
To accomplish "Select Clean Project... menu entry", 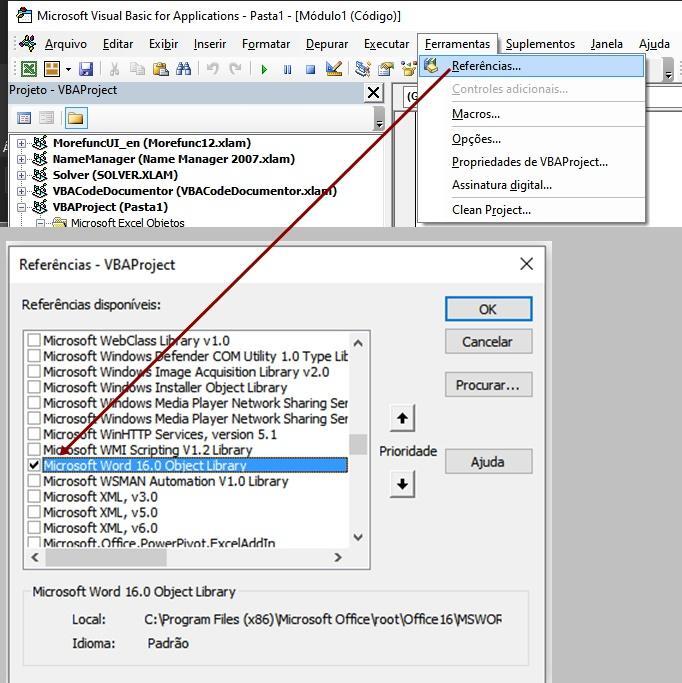I will 531,210.
